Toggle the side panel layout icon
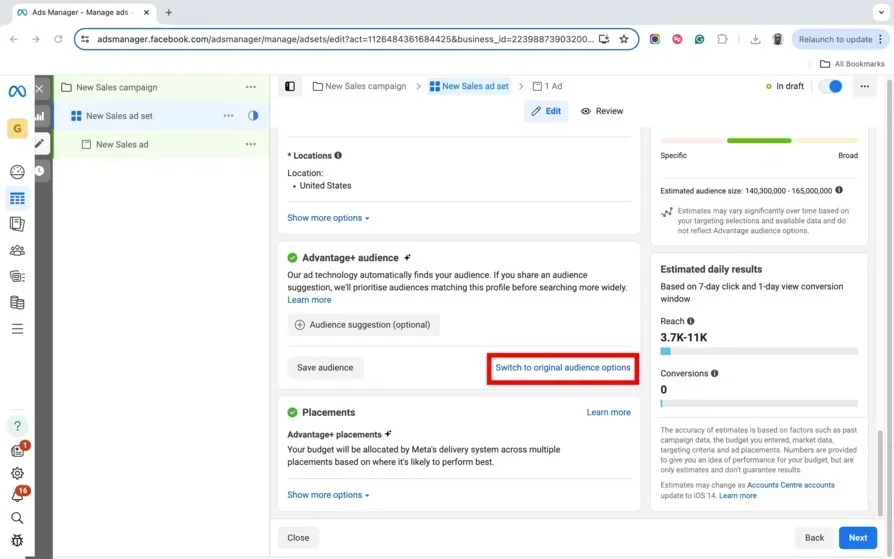 [290, 86]
